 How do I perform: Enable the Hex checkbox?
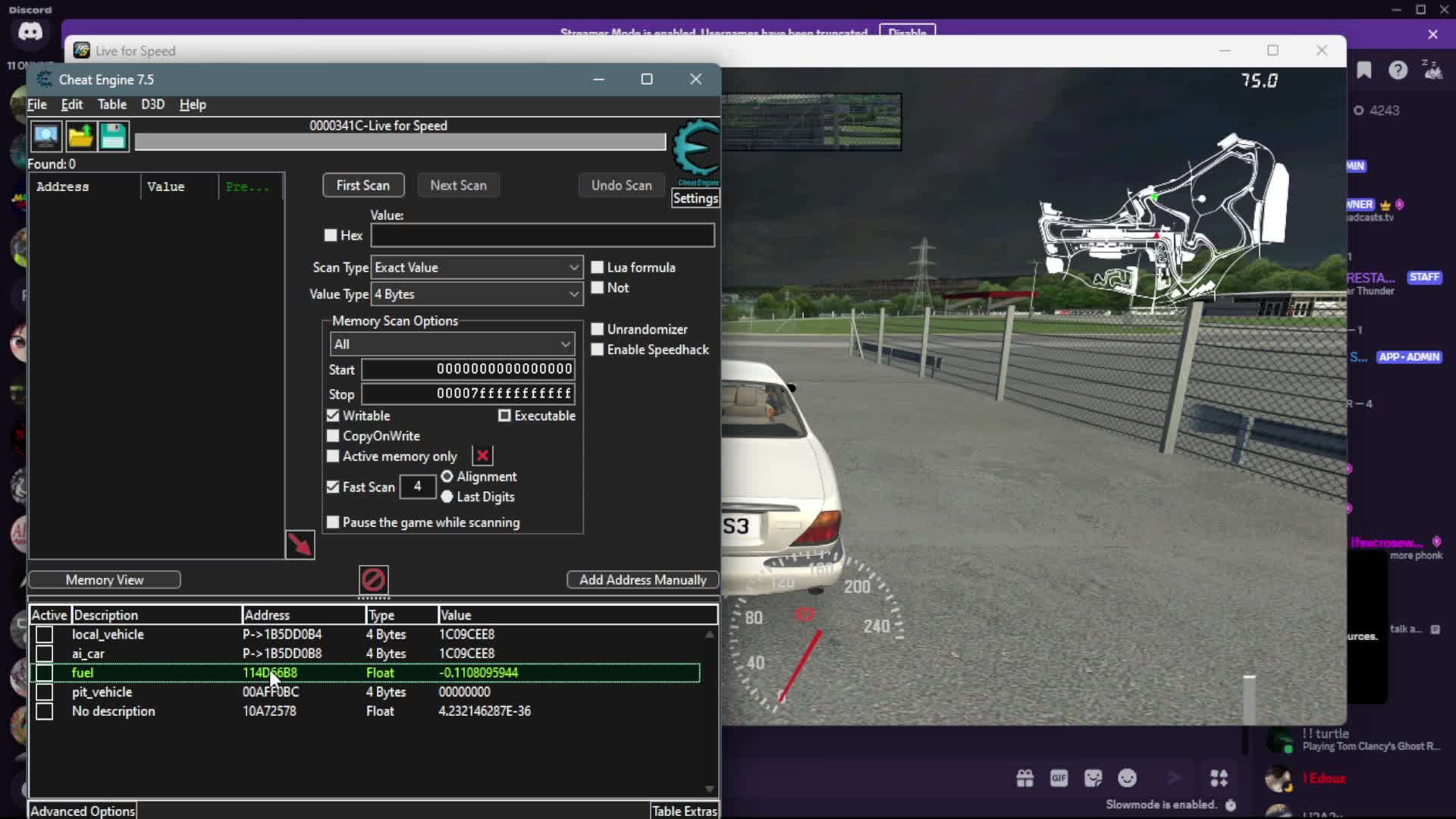click(x=331, y=236)
